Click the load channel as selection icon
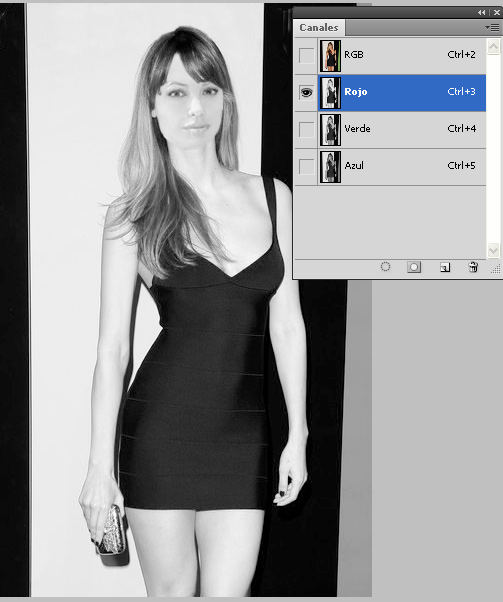This screenshot has height=602, width=503. tap(385, 267)
